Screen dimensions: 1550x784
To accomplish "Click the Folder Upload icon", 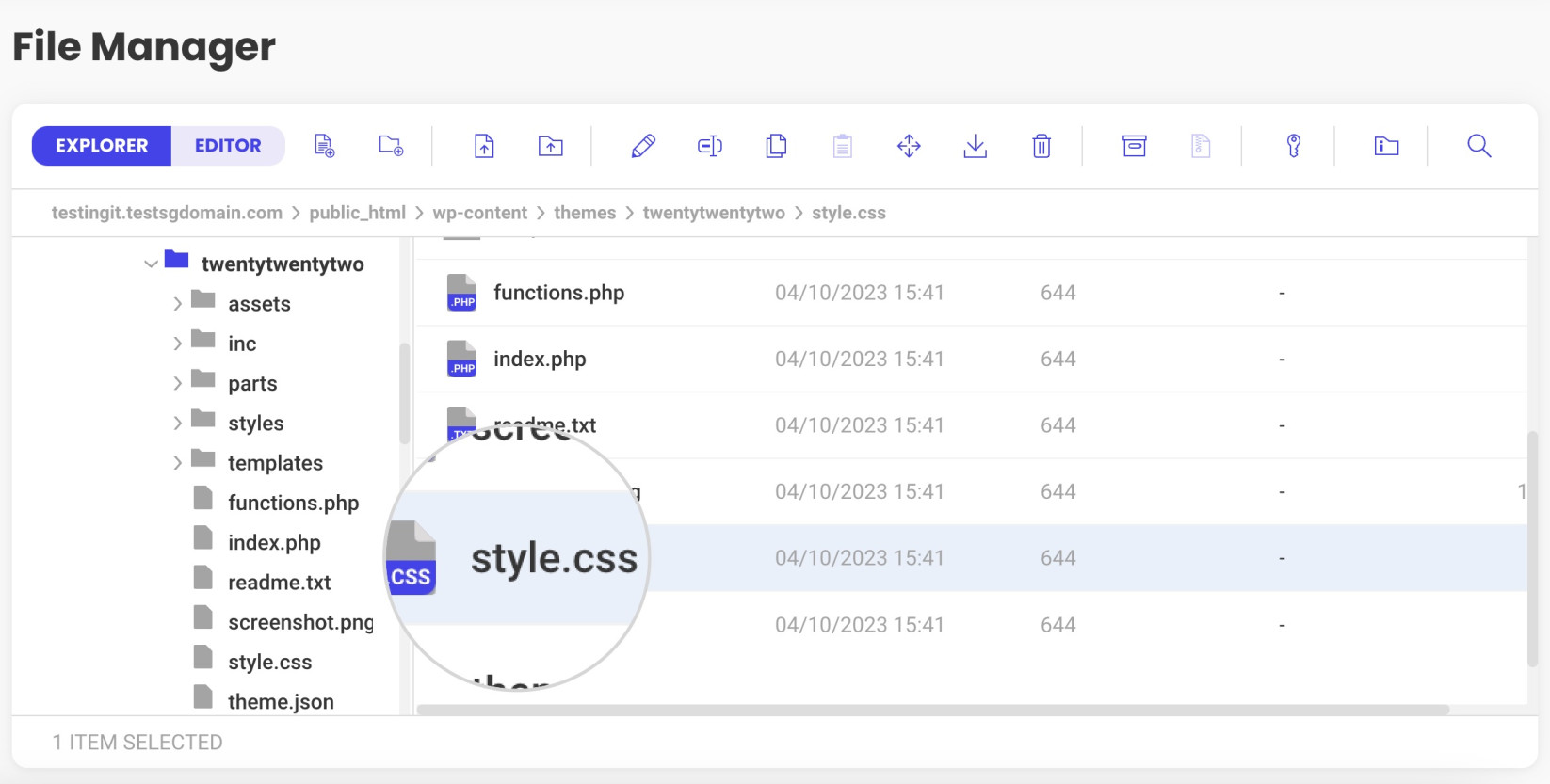I will point(551,146).
